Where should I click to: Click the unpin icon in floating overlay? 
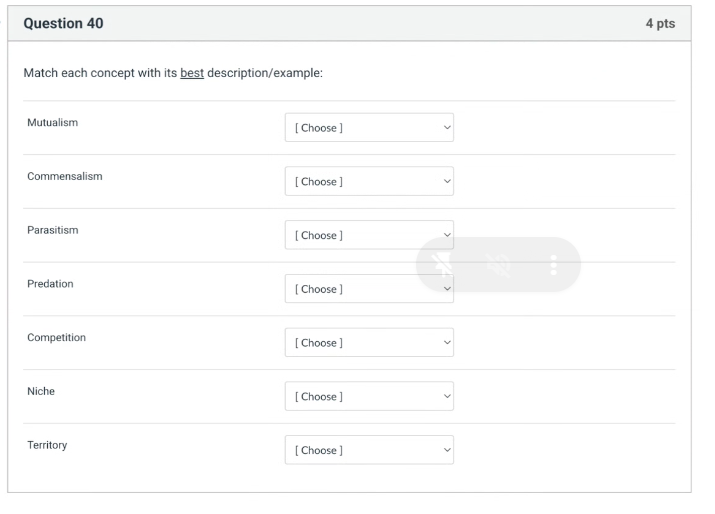coord(442,264)
